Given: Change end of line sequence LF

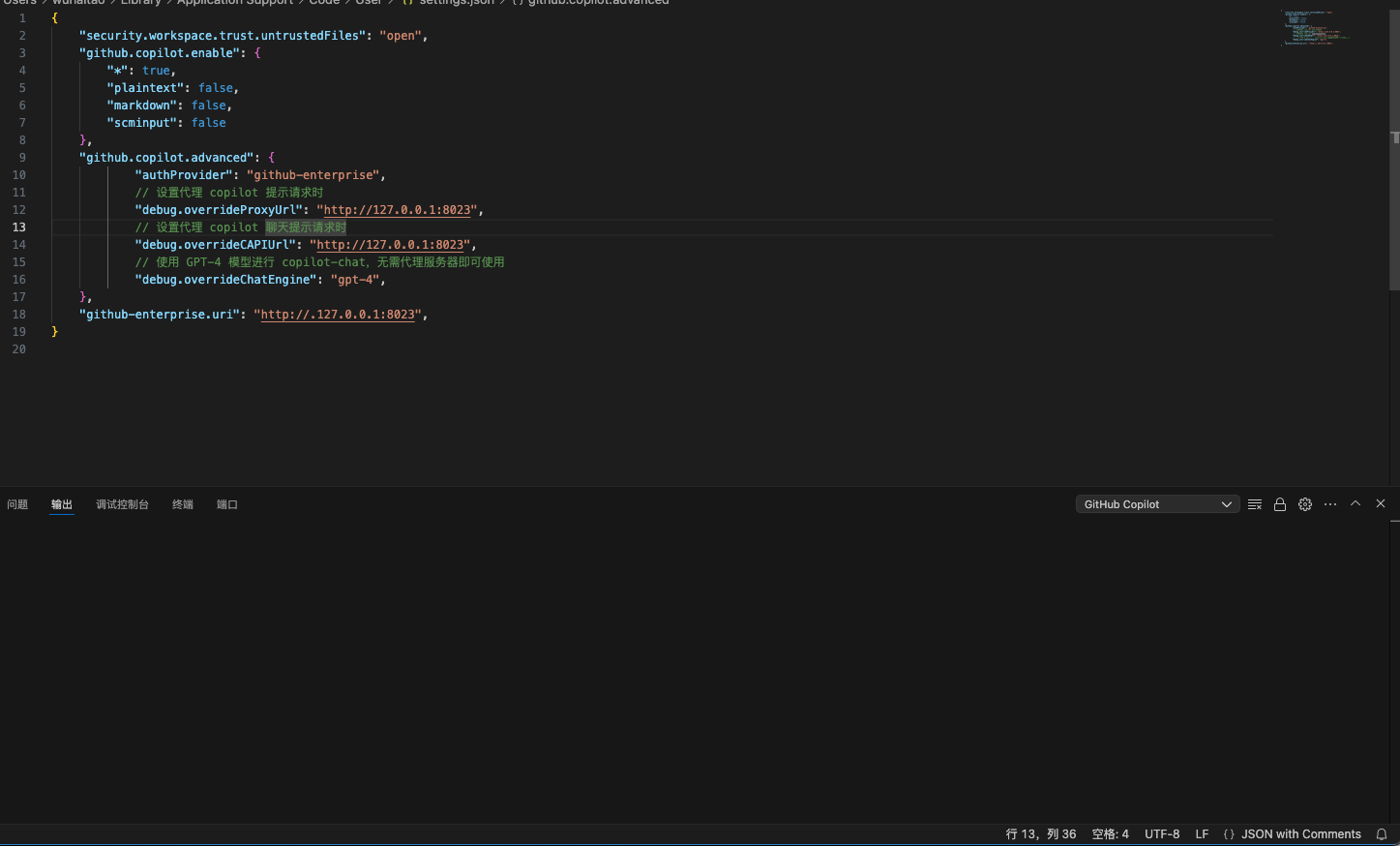Looking at the screenshot, I should coord(1202,834).
